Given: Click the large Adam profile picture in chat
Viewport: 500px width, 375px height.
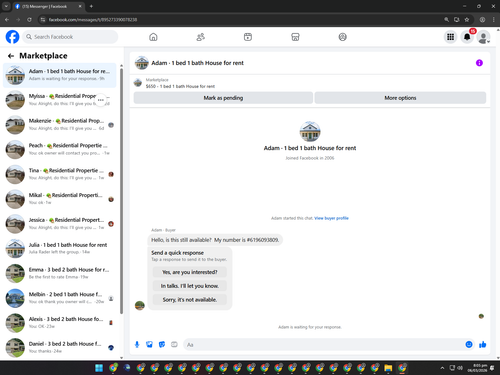Looking at the screenshot, I should coord(310,131).
